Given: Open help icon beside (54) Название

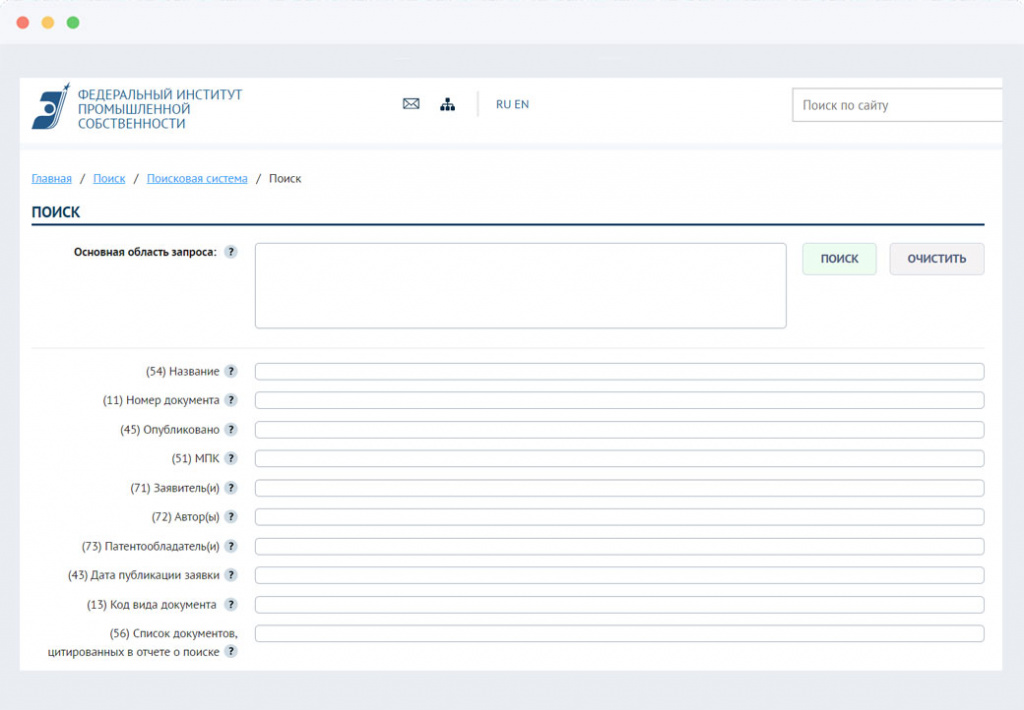Looking at the screenshot, I should tap(231, 372).
